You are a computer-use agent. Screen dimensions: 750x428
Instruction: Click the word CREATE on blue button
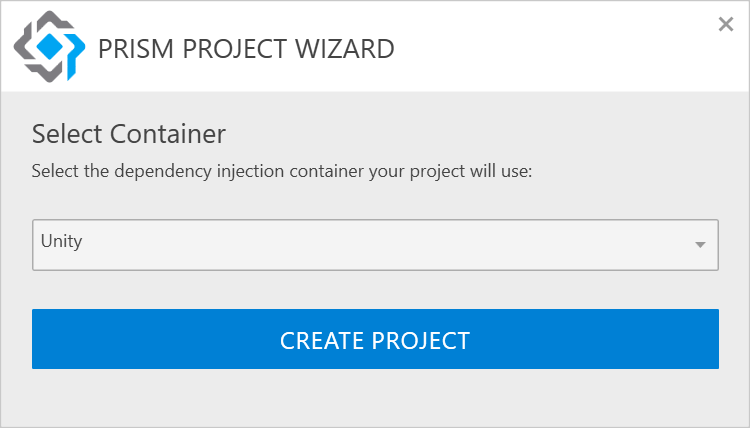point(322,340)
